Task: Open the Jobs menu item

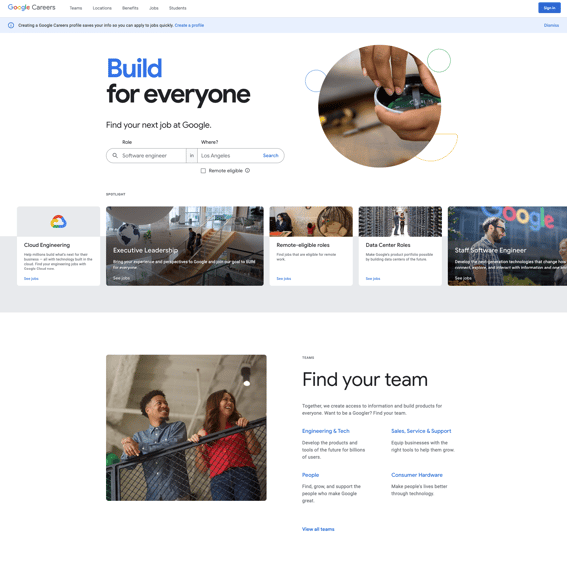Action: point(154,8)
